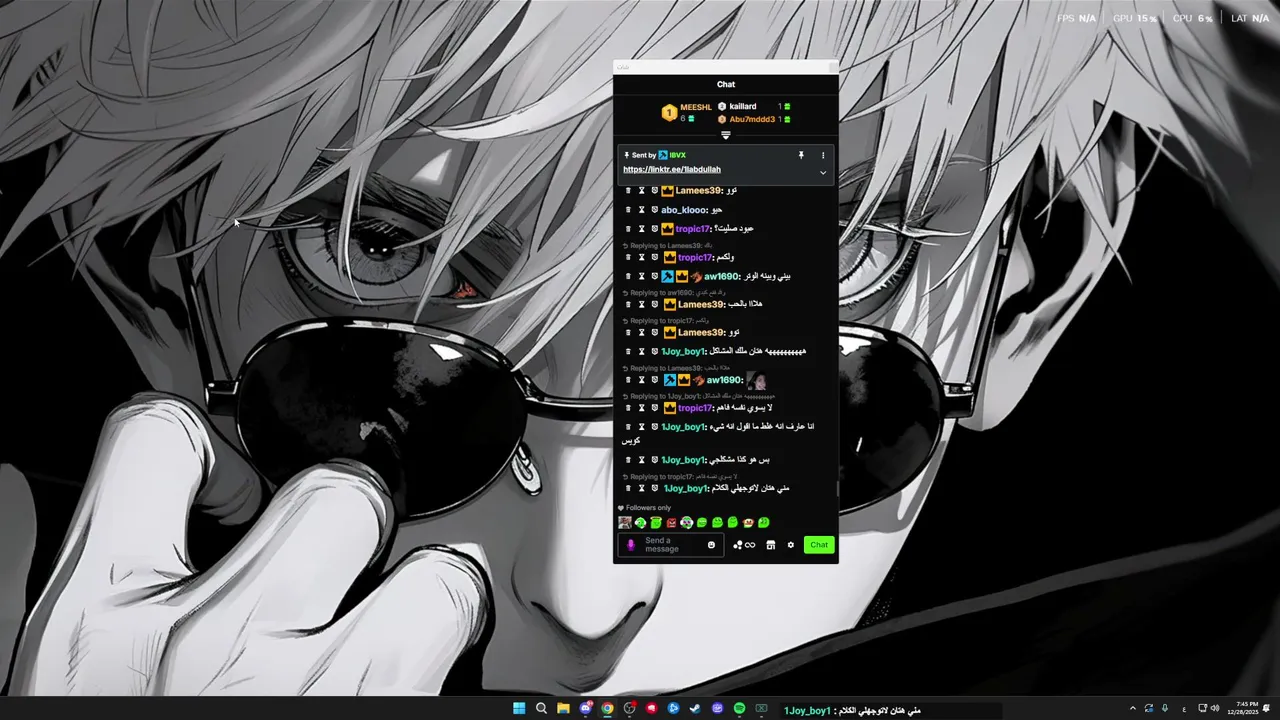Viewport: 1280px width, 720px height.
Task: Switch to Google Chrome in taskbar
Action: pyautogui.click(x=607, y=709)
